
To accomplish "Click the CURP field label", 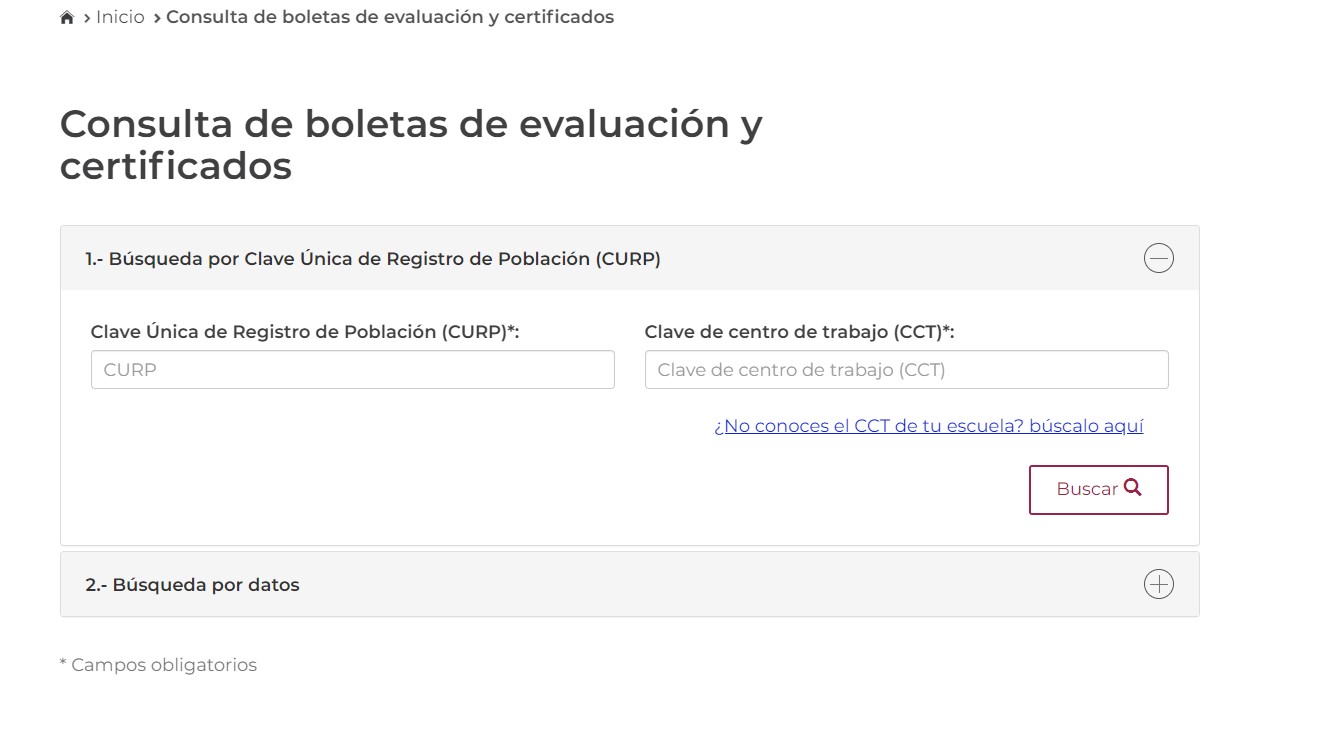I will [x=305, y=332].
